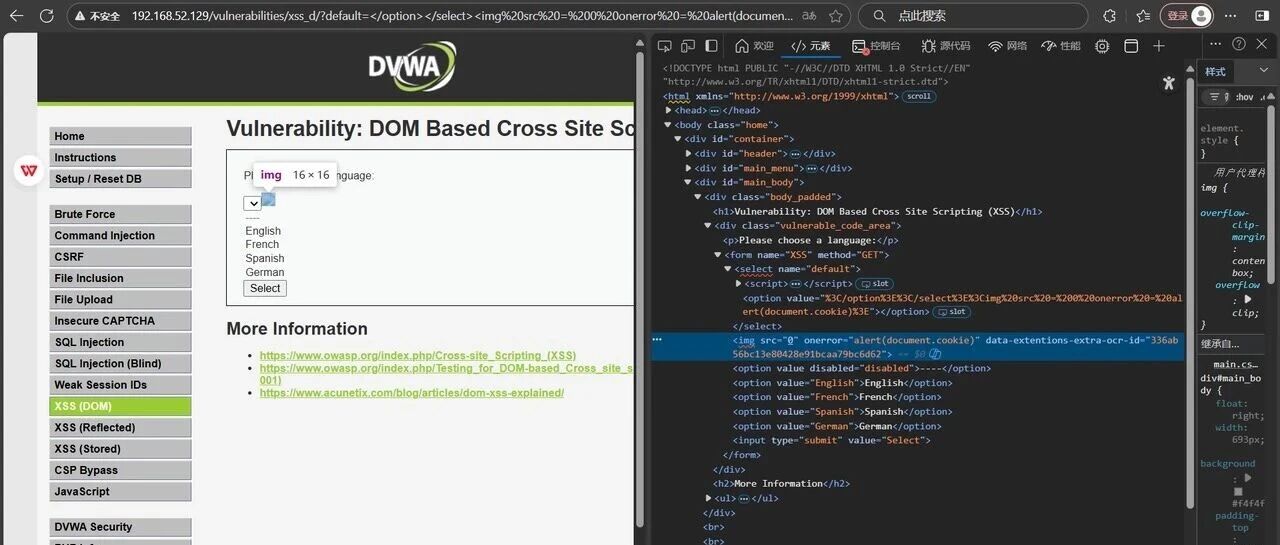Click the Select submit button
The image size is (1280, 545).
(265, 288)
